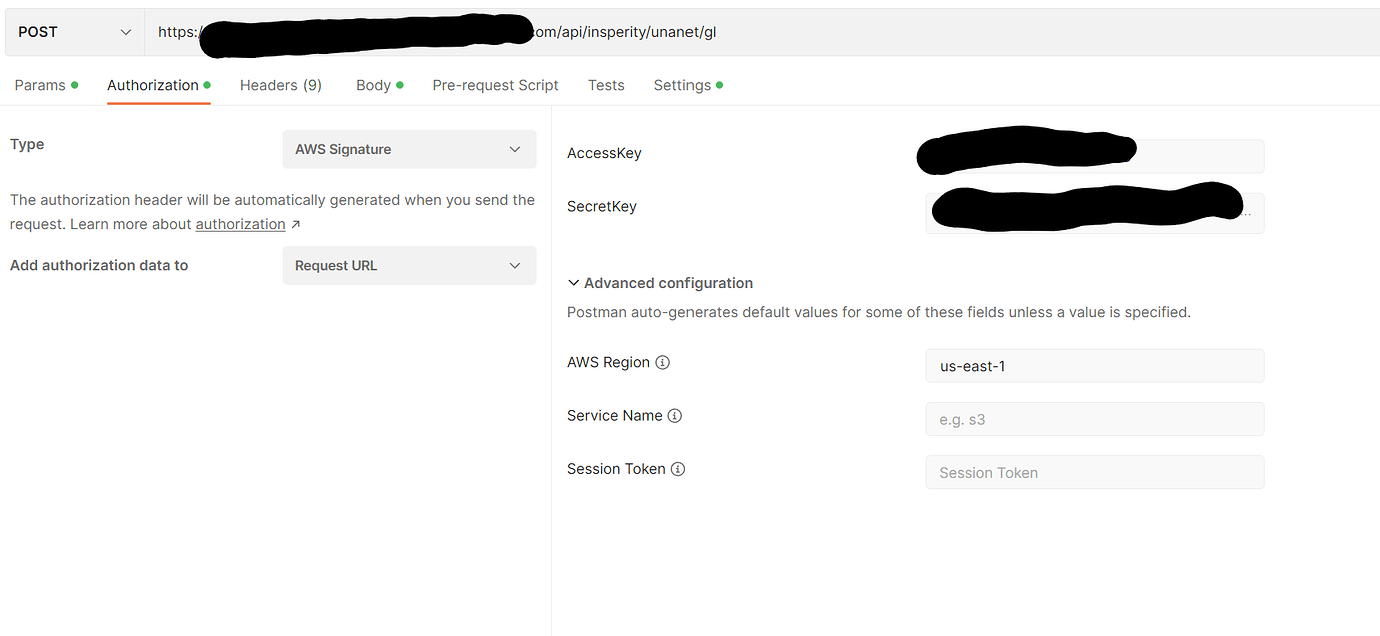Switch to the Params tab
The height and width of the screenshot is (636, 1380).
[x=40, y=86]
